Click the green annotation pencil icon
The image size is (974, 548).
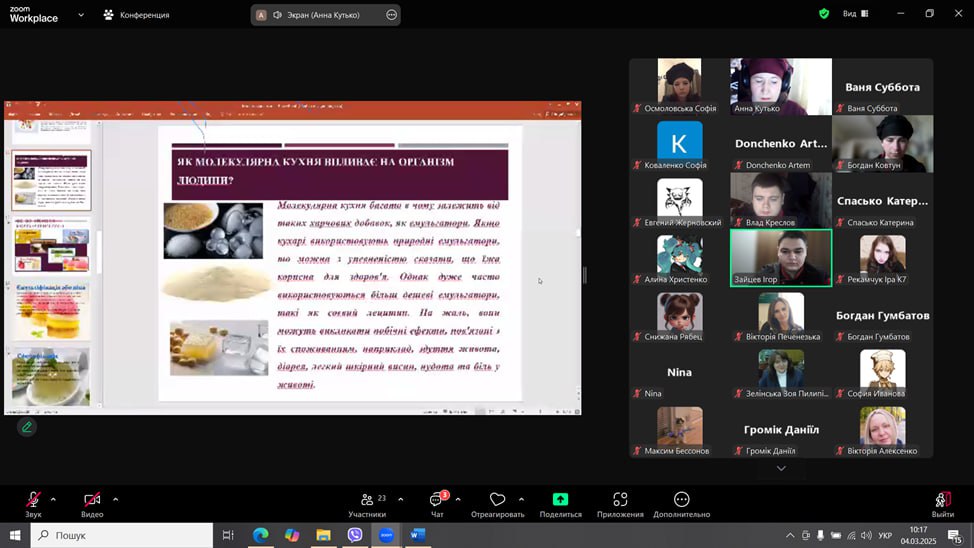(x=27, y=427)
